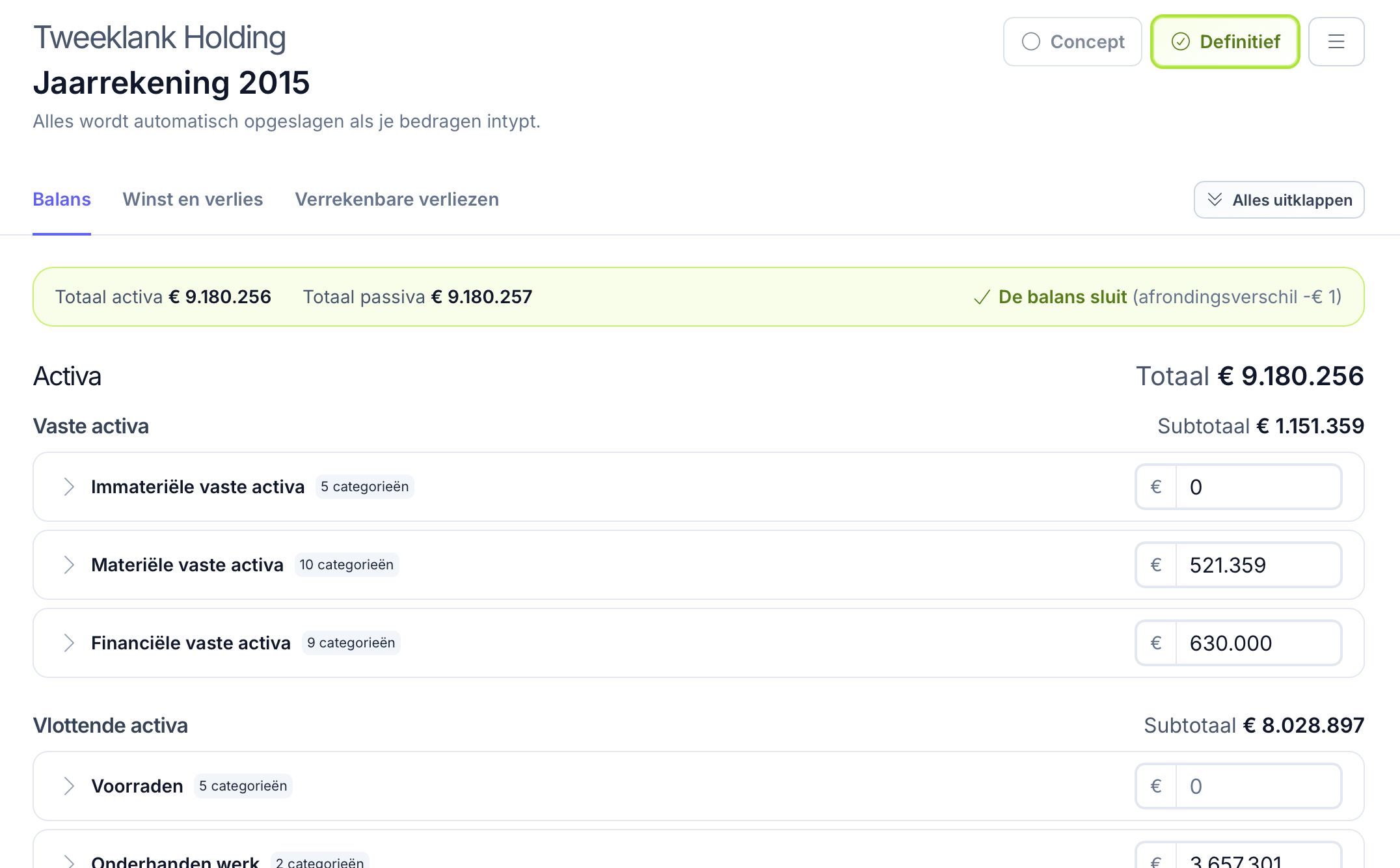This screenshot has height=868, width=1400.
Task: Expand Materiële vaste activa row
Action: (x=69, y=565)
